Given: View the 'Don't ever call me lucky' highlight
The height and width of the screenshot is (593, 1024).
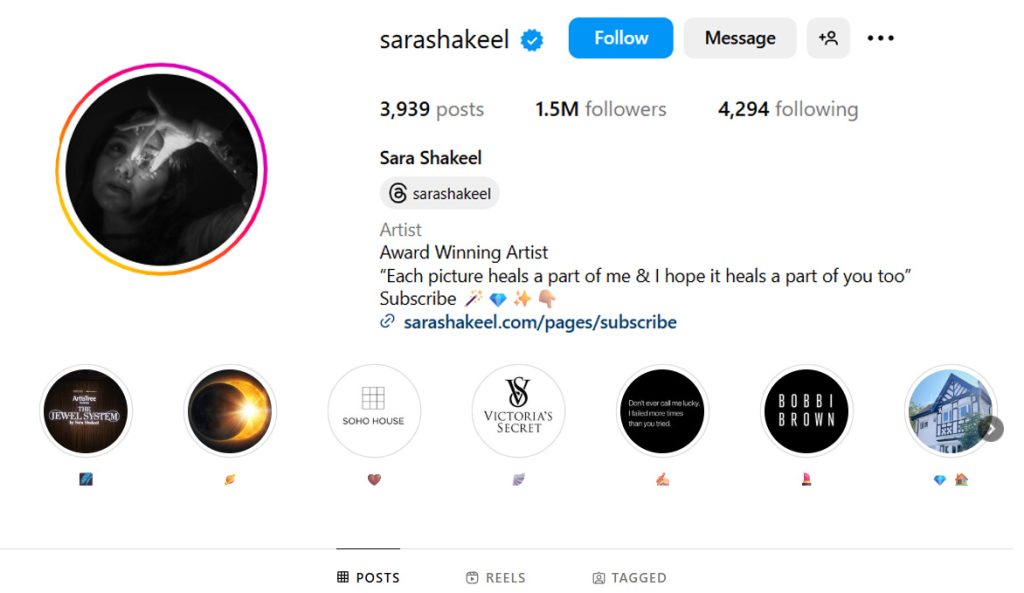Looking at the screenshot, I should click(662, 411).
